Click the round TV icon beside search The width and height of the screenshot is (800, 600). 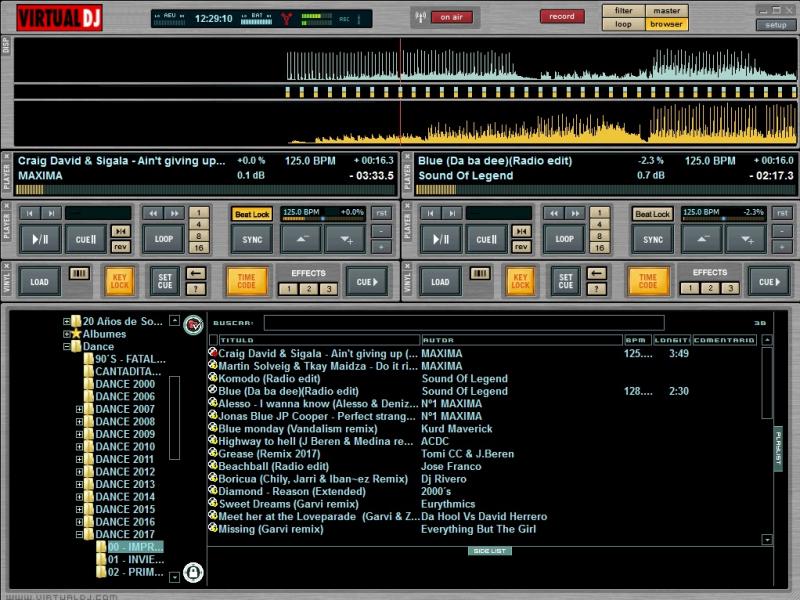point(193,324)
